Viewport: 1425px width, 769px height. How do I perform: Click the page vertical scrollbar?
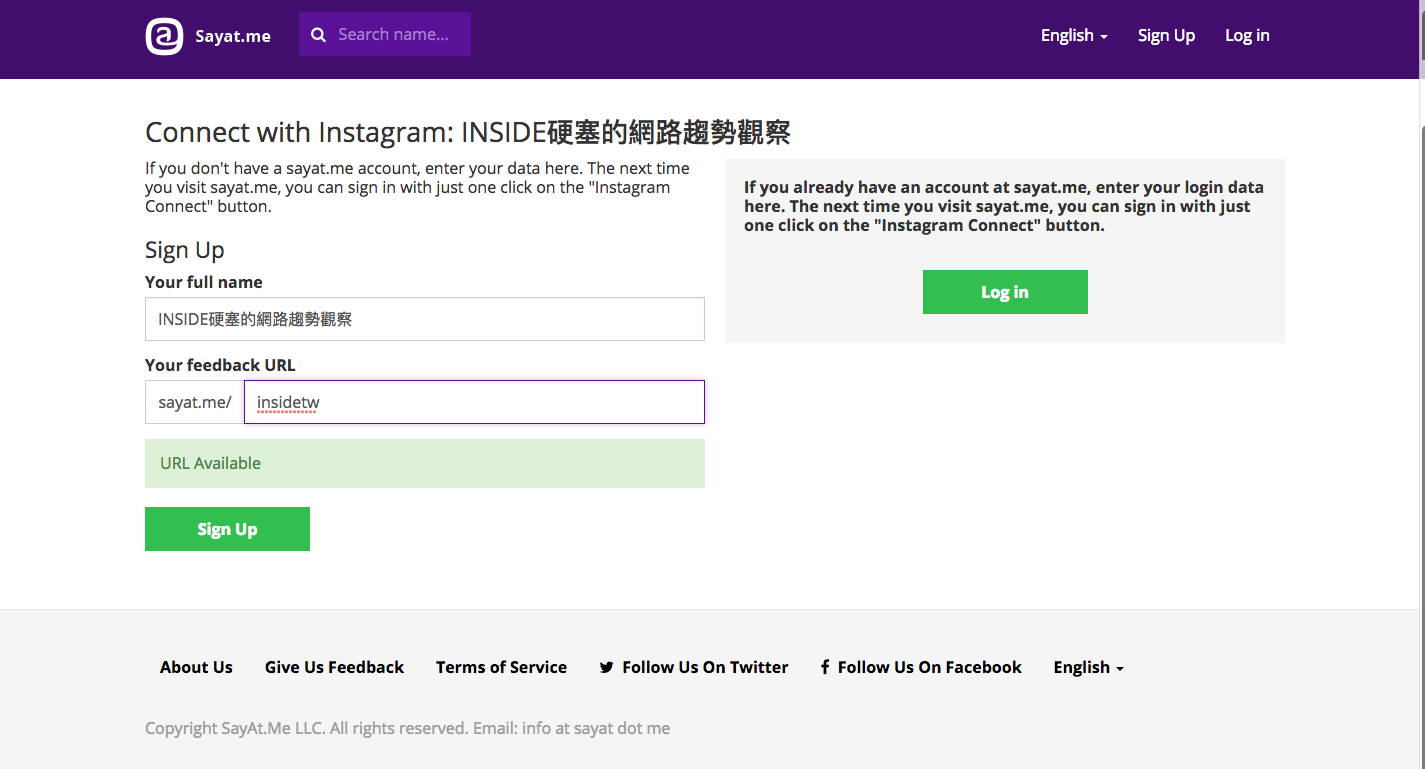coord(1421,384)
